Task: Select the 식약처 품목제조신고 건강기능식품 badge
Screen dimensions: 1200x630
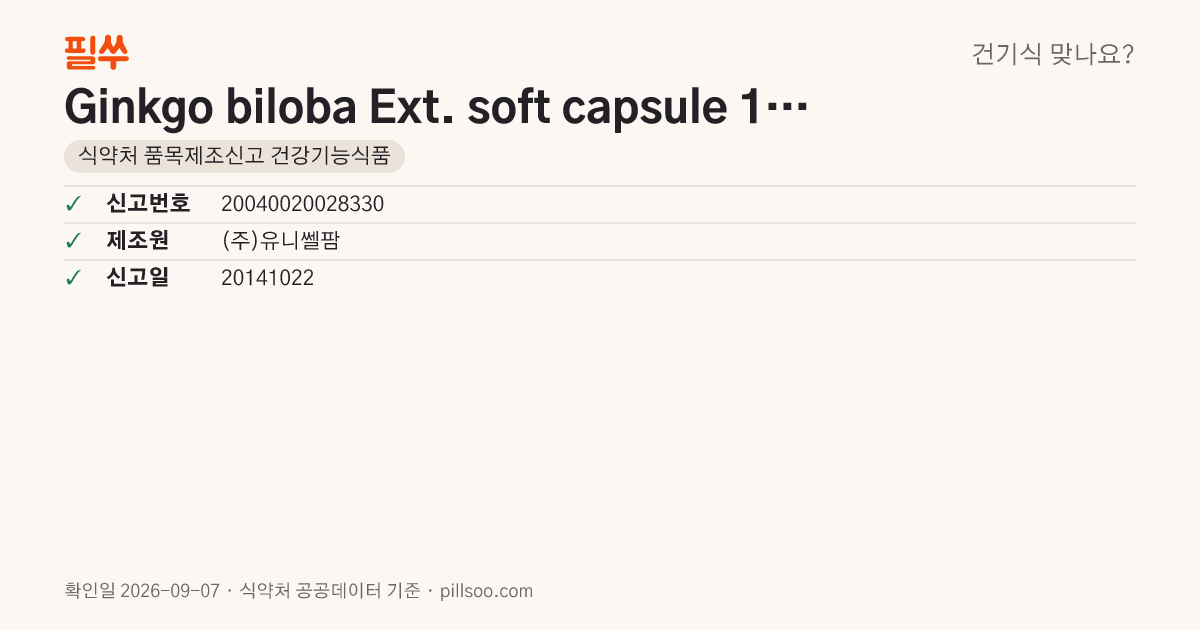Action: 234,157
